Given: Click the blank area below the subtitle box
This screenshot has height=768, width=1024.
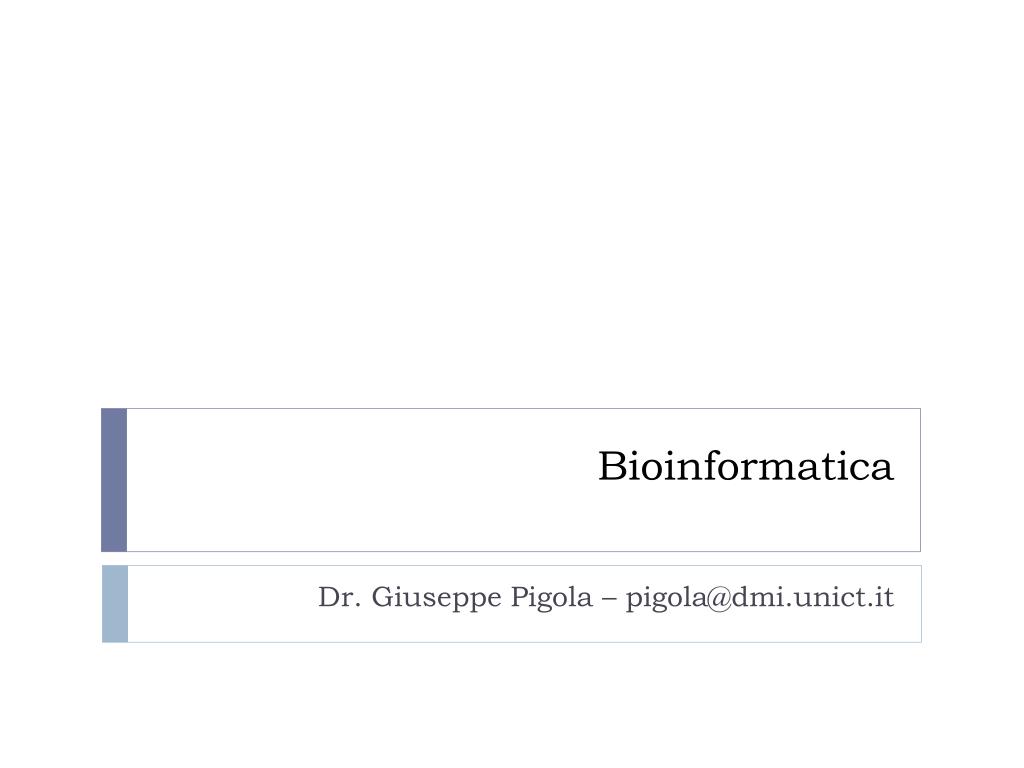Looking at the screenshot, I should (512, 705).
